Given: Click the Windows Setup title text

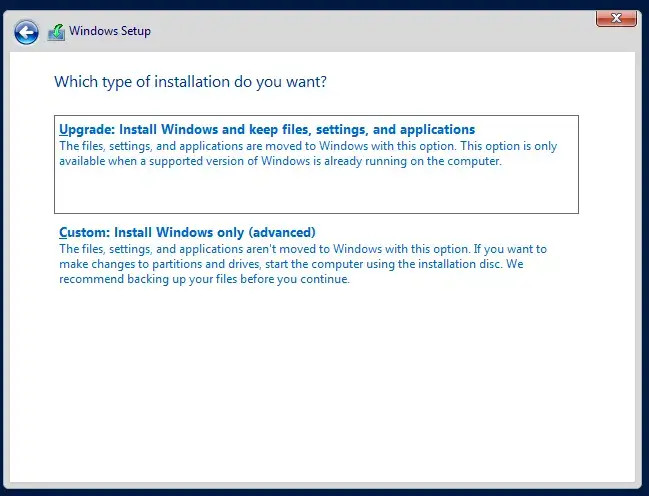Looking at the screenshot, I should [110, 31].
